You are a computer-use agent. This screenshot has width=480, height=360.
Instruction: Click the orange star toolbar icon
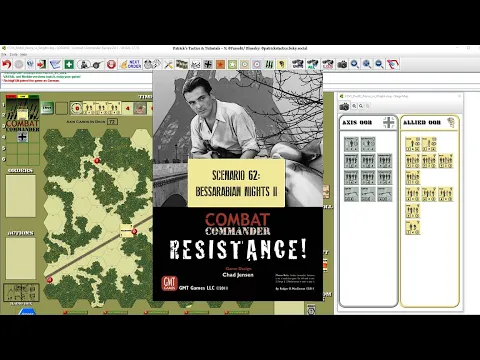point(220,64)
